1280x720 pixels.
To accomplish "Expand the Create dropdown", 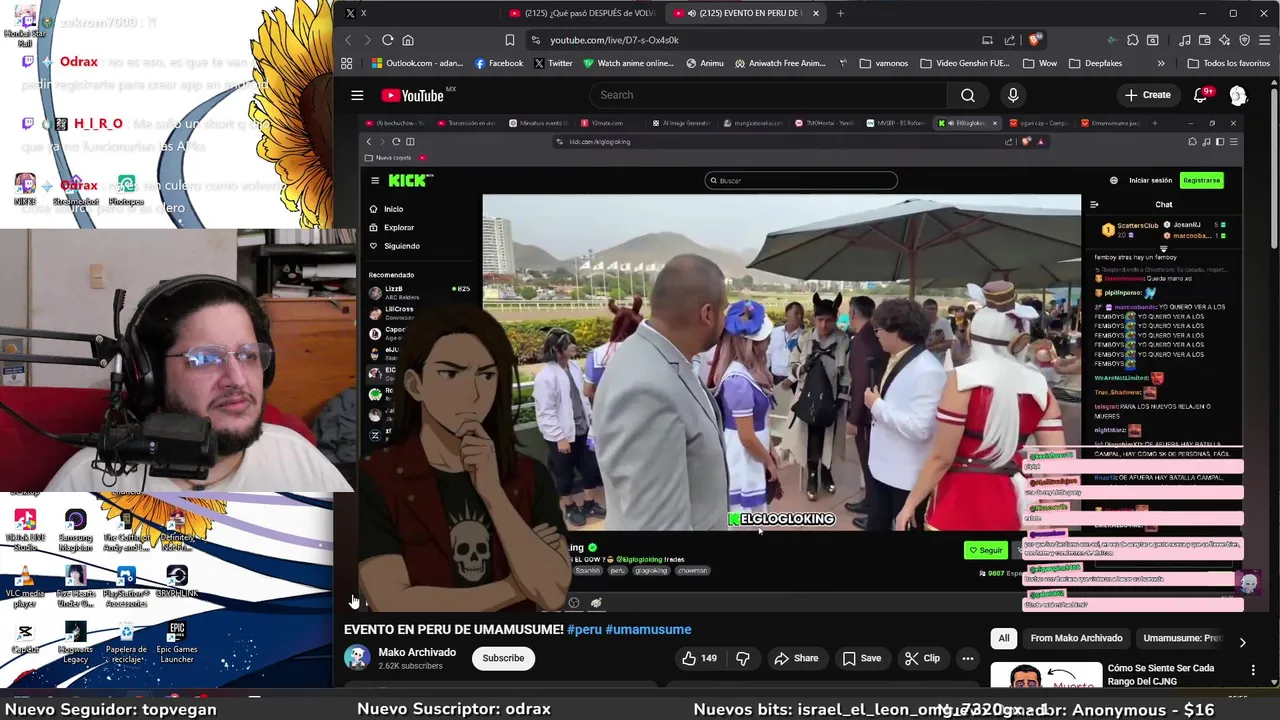I will 1147,95.
